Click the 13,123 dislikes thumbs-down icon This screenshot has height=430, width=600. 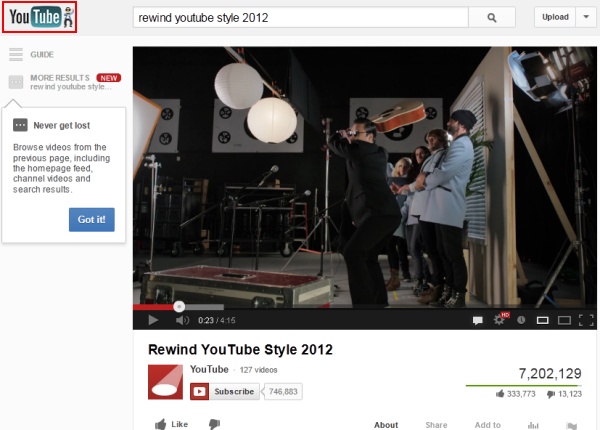[551, 394]
